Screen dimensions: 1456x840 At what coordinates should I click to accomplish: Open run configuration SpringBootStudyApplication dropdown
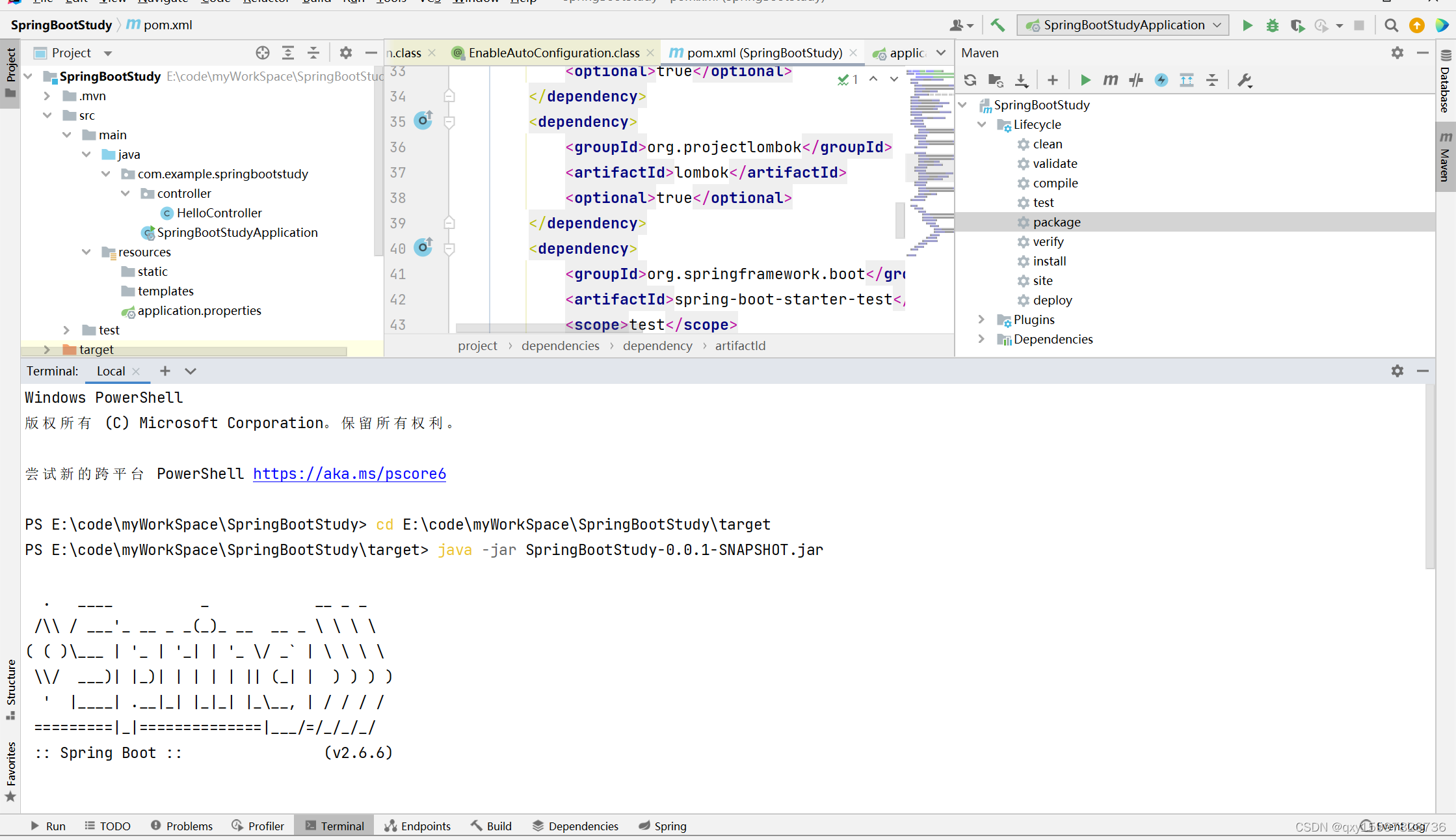[x=1123, y=25]
